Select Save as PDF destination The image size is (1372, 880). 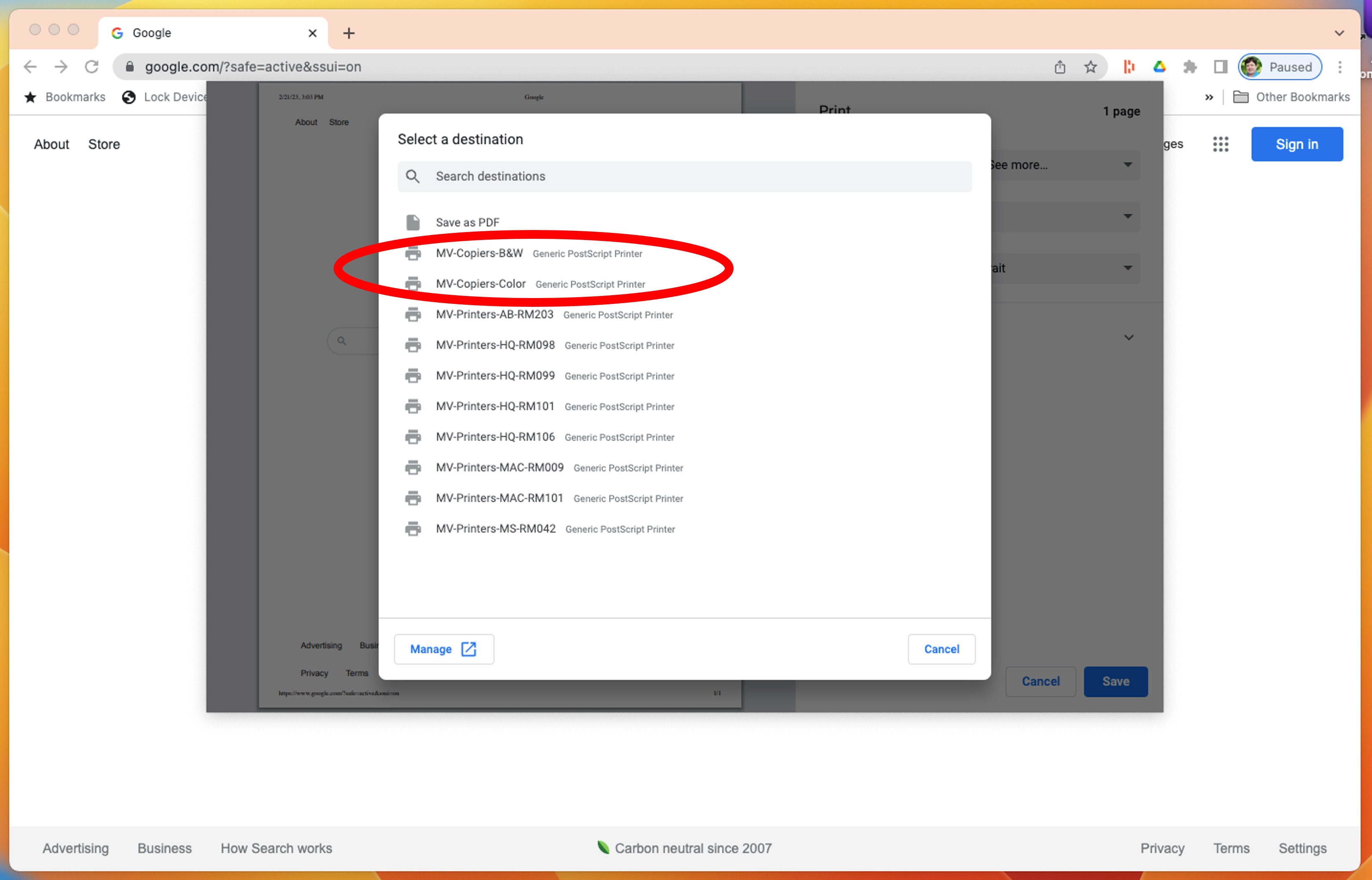click(467, 222)
